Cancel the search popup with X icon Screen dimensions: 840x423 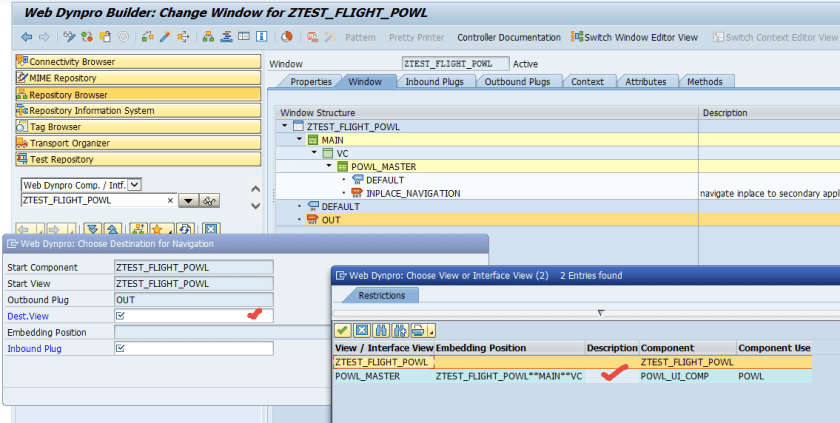coord(362,330)
